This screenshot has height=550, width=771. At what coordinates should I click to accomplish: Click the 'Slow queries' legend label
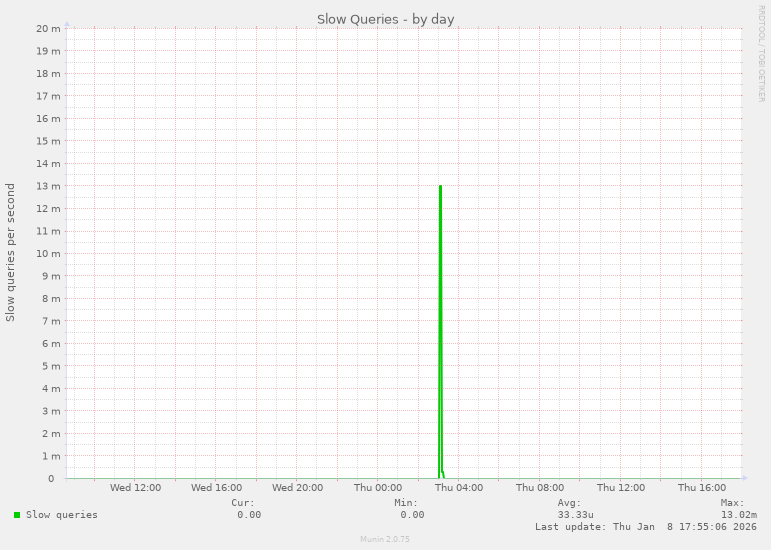pyautogui.click(x=62, y=515)
